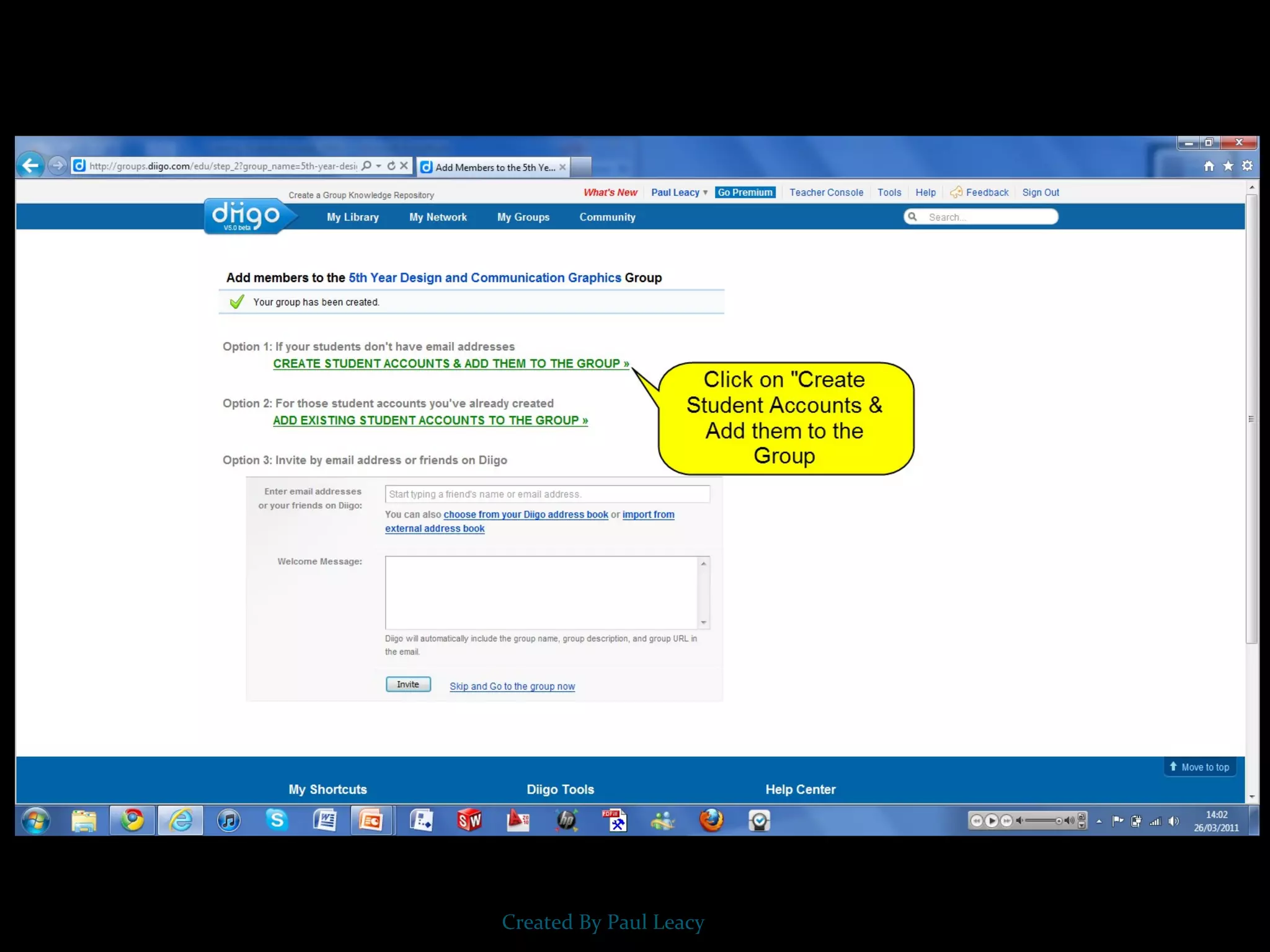1270x952 pixels.
Task: Click the browser forward arrow
Action: coord(57,165)
